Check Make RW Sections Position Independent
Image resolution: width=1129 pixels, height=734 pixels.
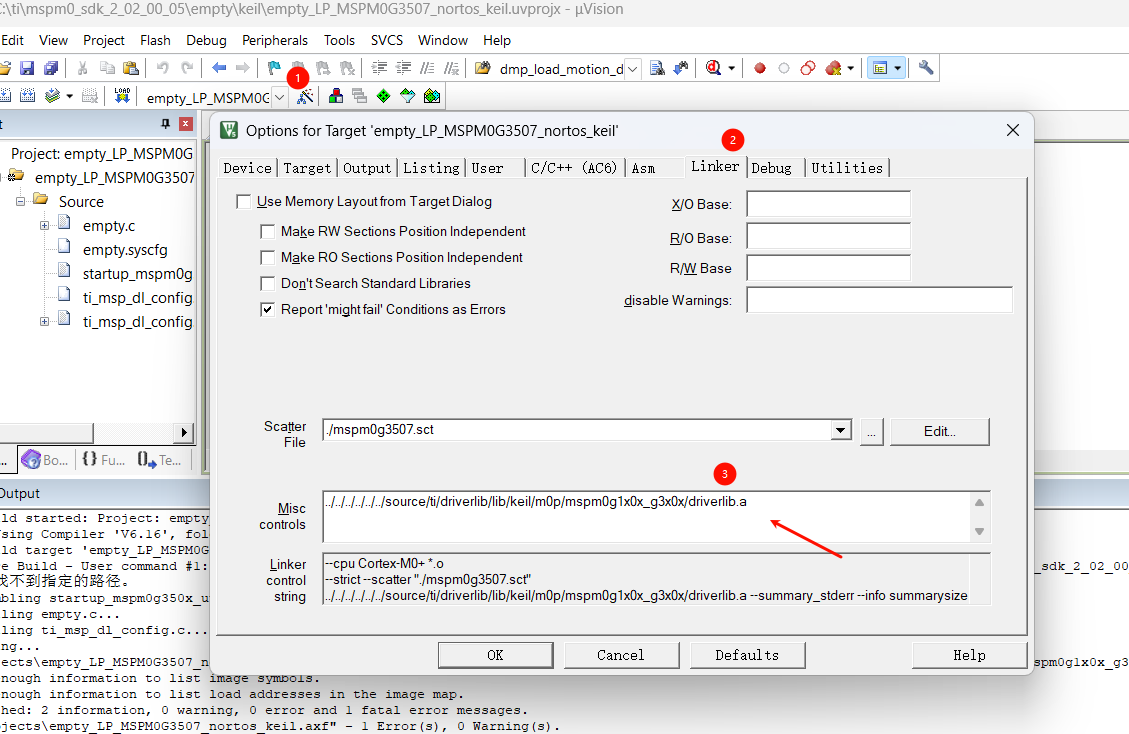[x=268, y=232]
